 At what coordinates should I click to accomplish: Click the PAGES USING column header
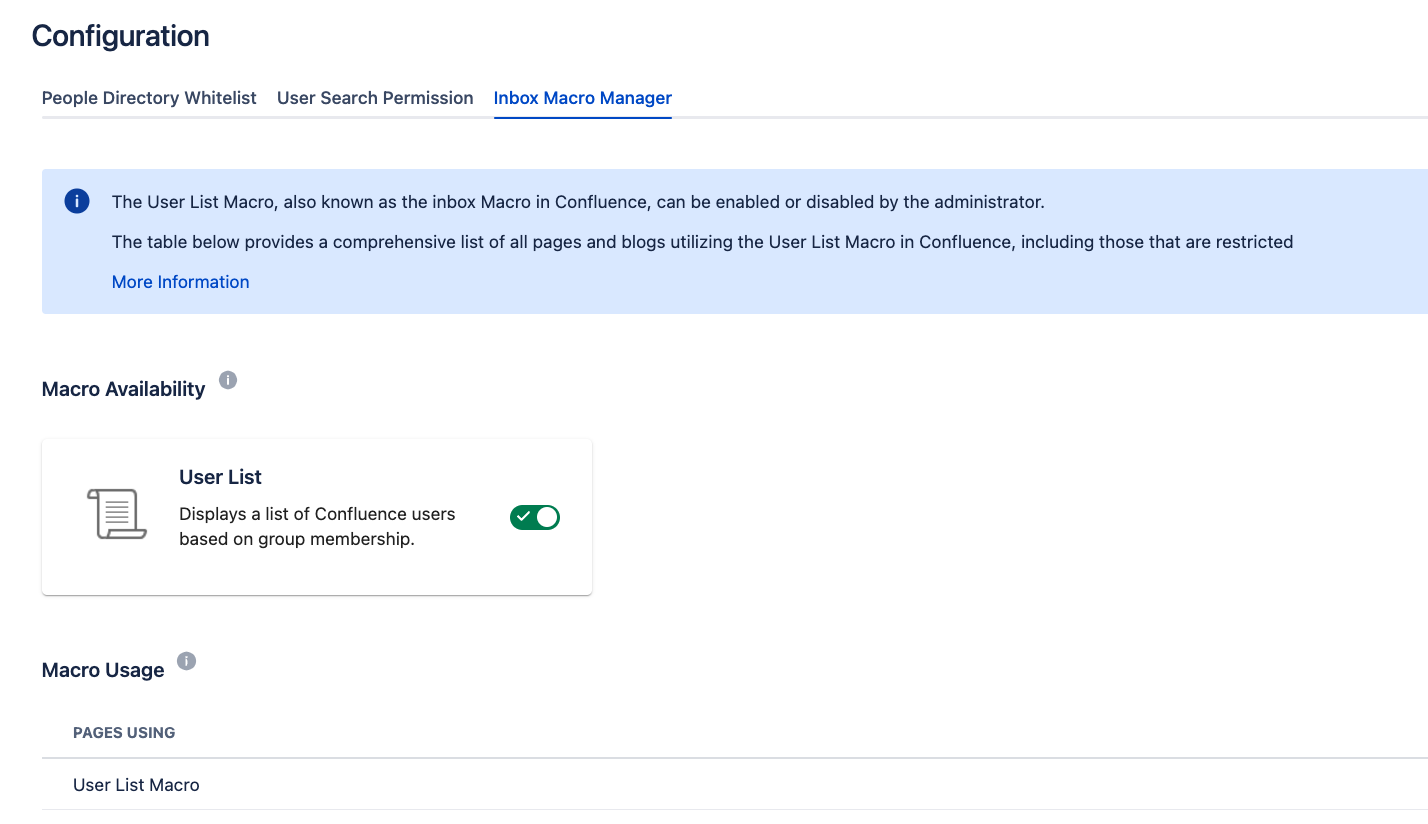coord(124,733)
